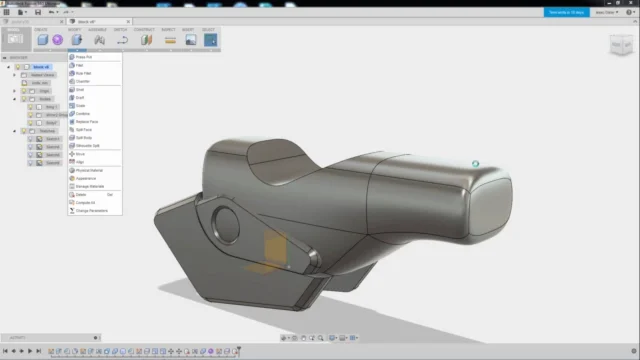Screen dimensions: 640x360
Task: Toggle the root component lightbulb
Action: (18, 67)
